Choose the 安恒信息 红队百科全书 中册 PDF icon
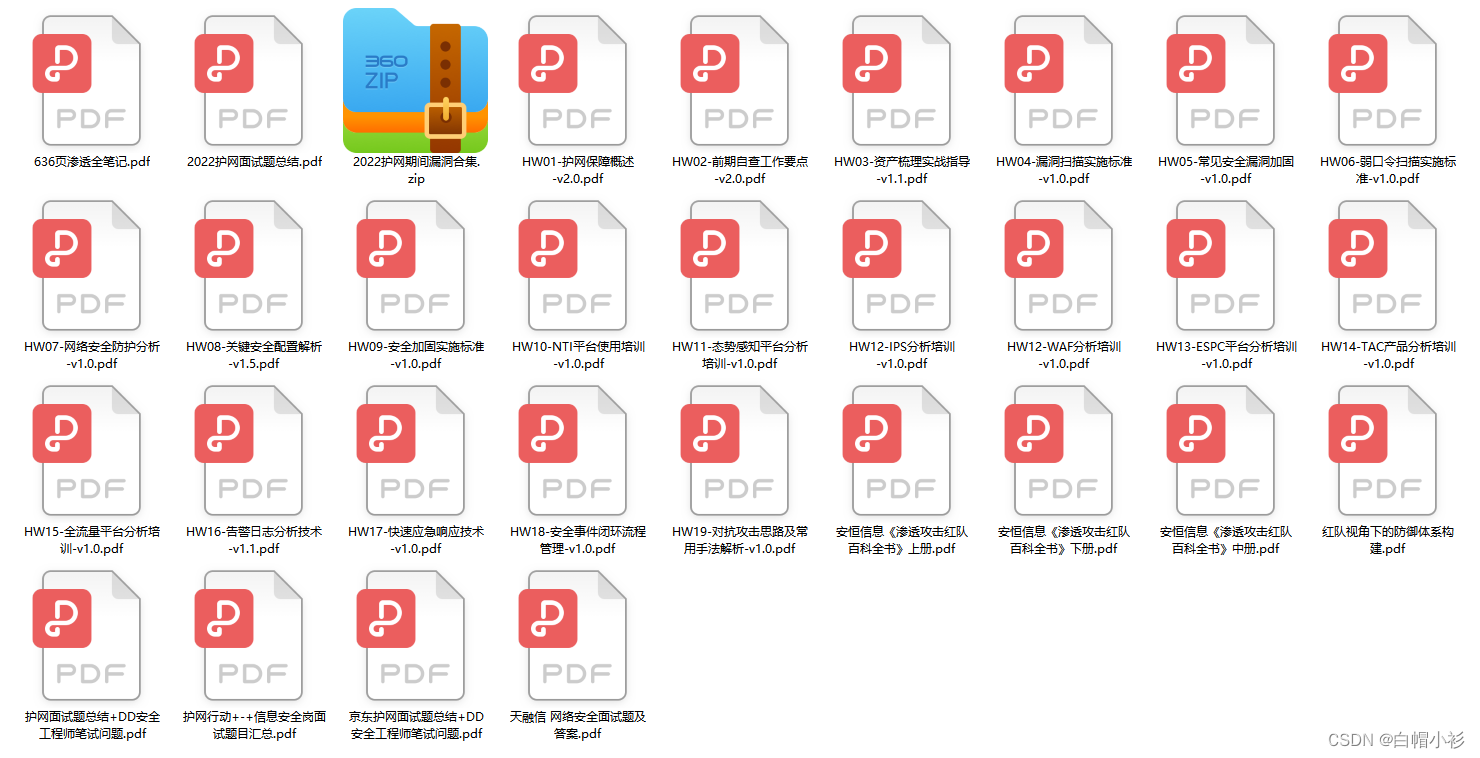 1221,450
